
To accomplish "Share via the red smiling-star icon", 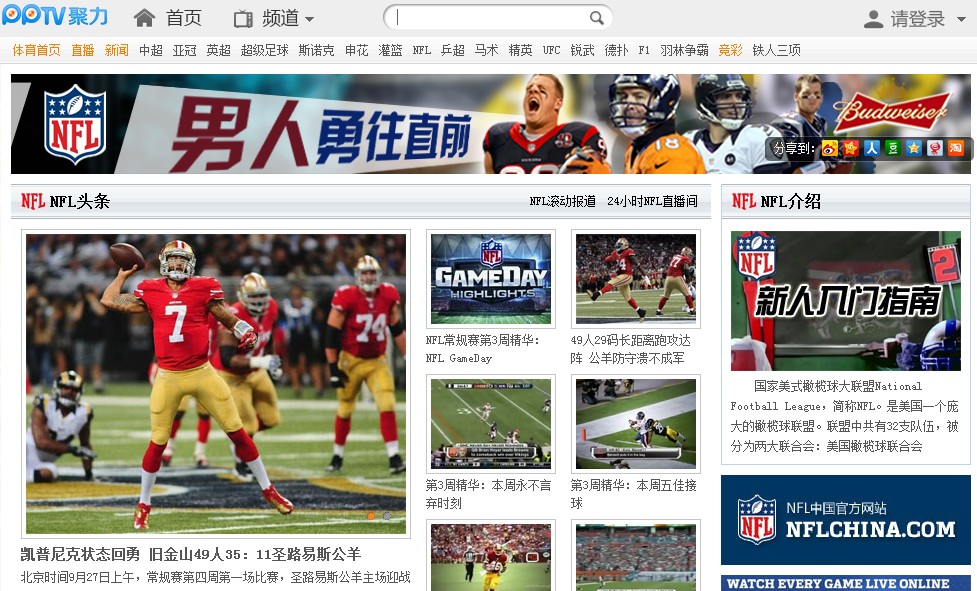I will point(851,148).
